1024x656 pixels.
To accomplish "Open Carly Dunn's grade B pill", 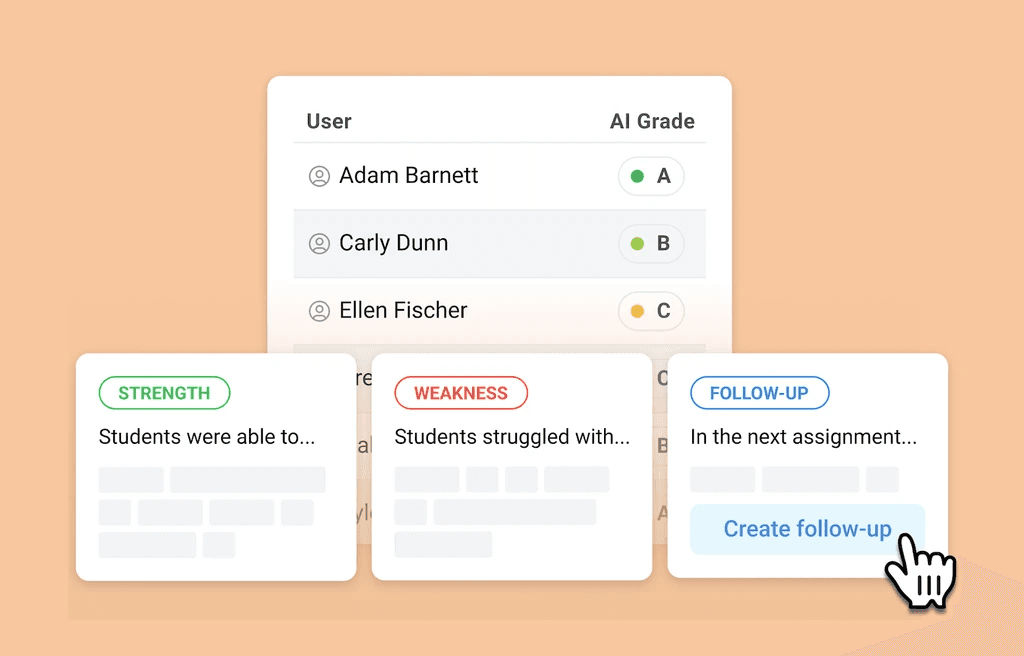I will (x=651, y=244).
